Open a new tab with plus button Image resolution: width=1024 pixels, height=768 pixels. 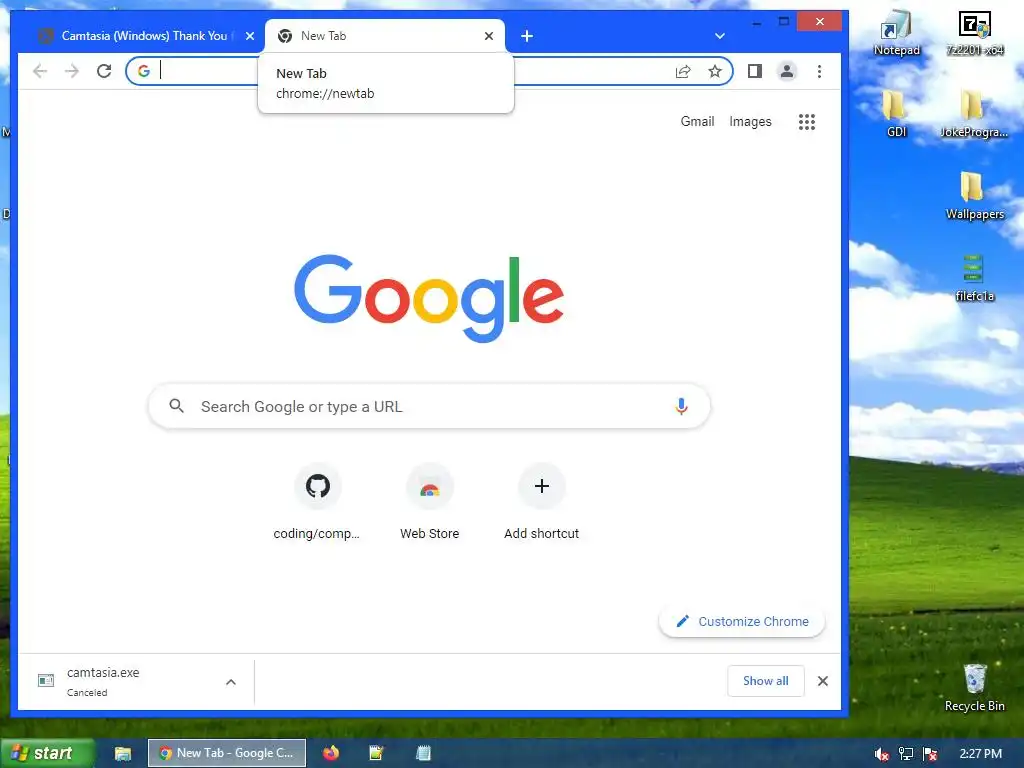(527, 36)
